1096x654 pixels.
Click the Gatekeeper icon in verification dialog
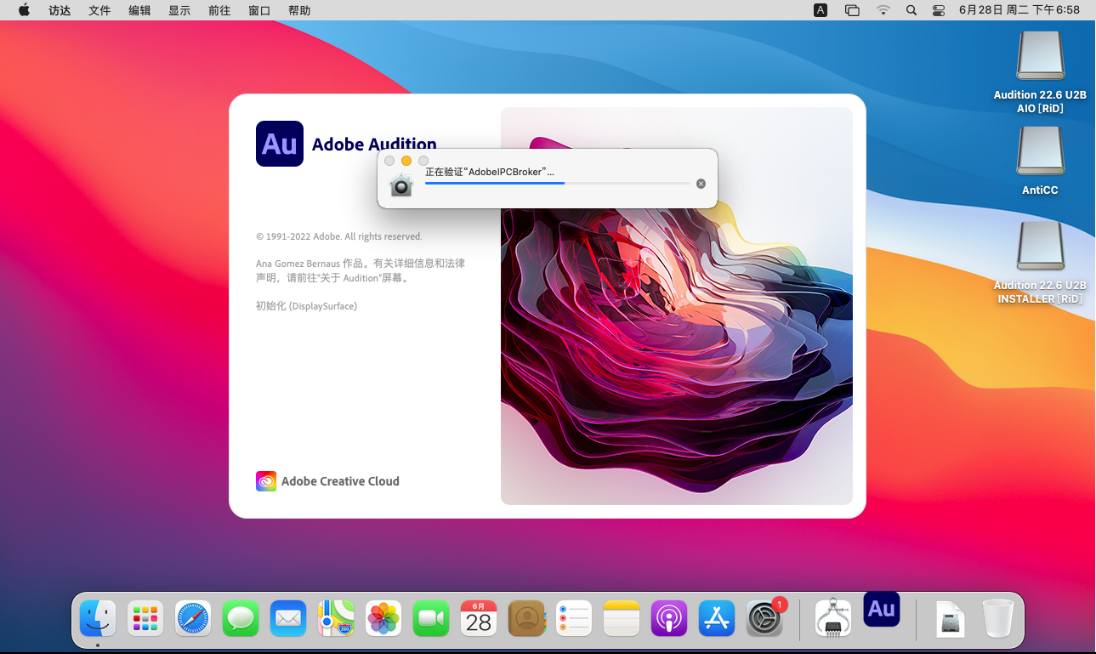[x=401, y=185]
